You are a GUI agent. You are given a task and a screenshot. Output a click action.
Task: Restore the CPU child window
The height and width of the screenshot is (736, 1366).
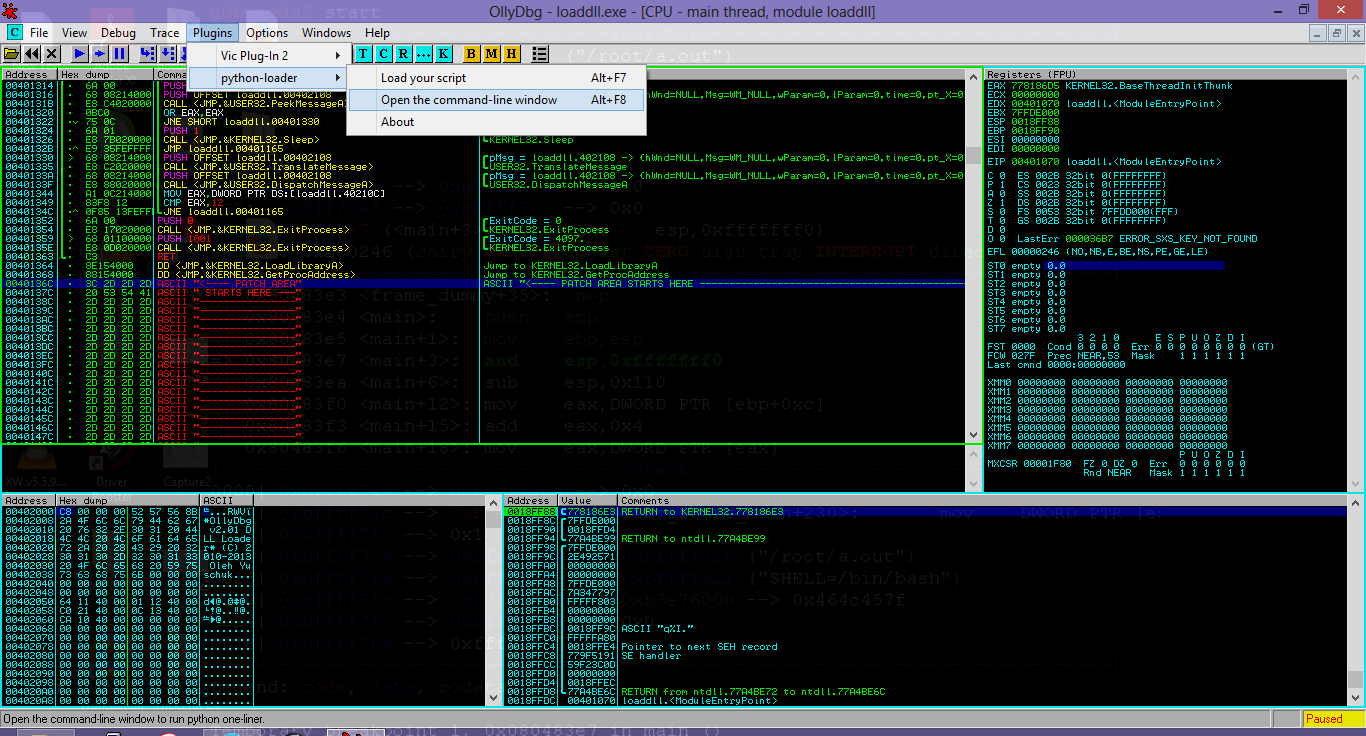tap(1337, 33)
